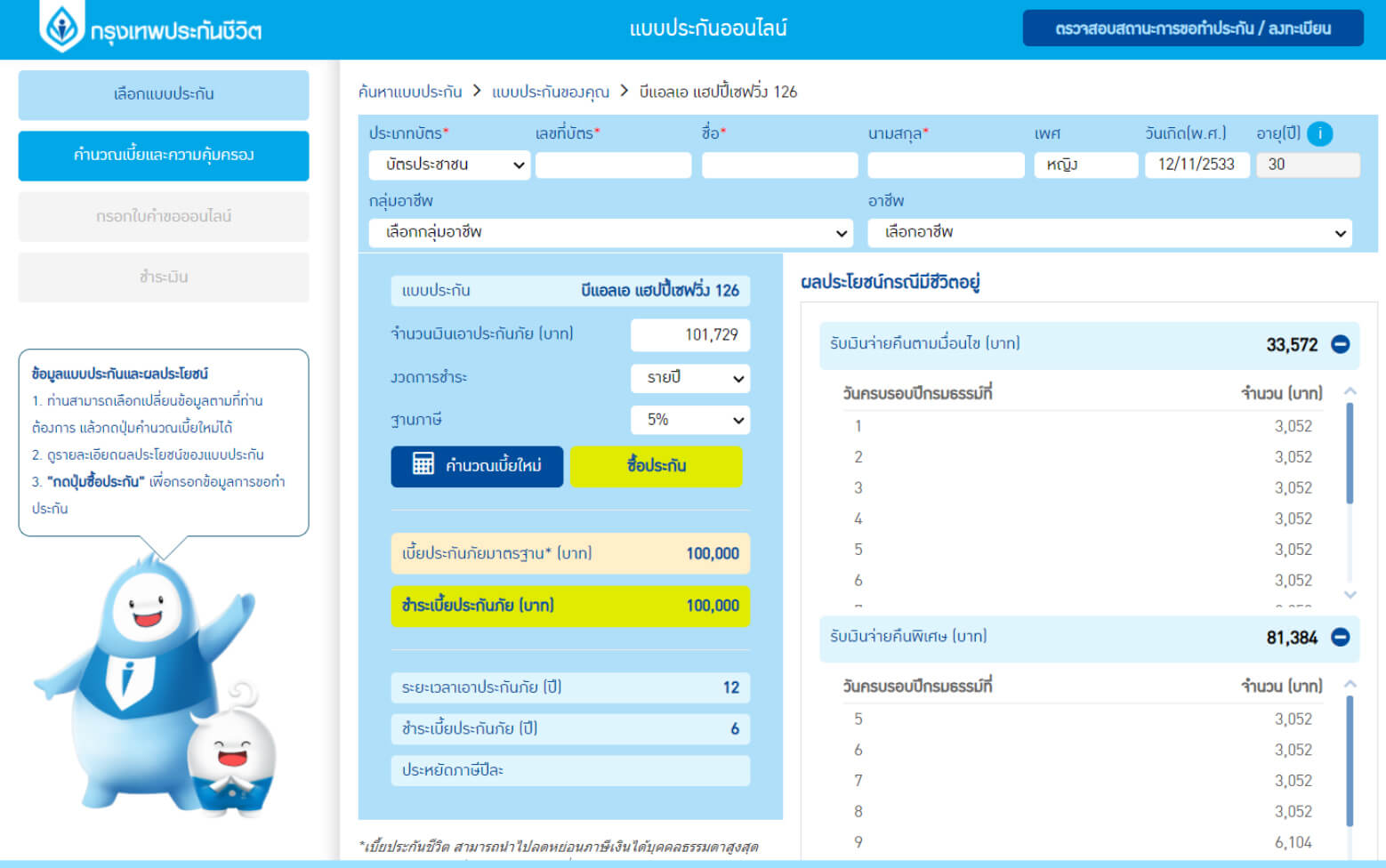Click the recalculate premium button
This screenshot has height=868, width=1386.
coord(477,466)
